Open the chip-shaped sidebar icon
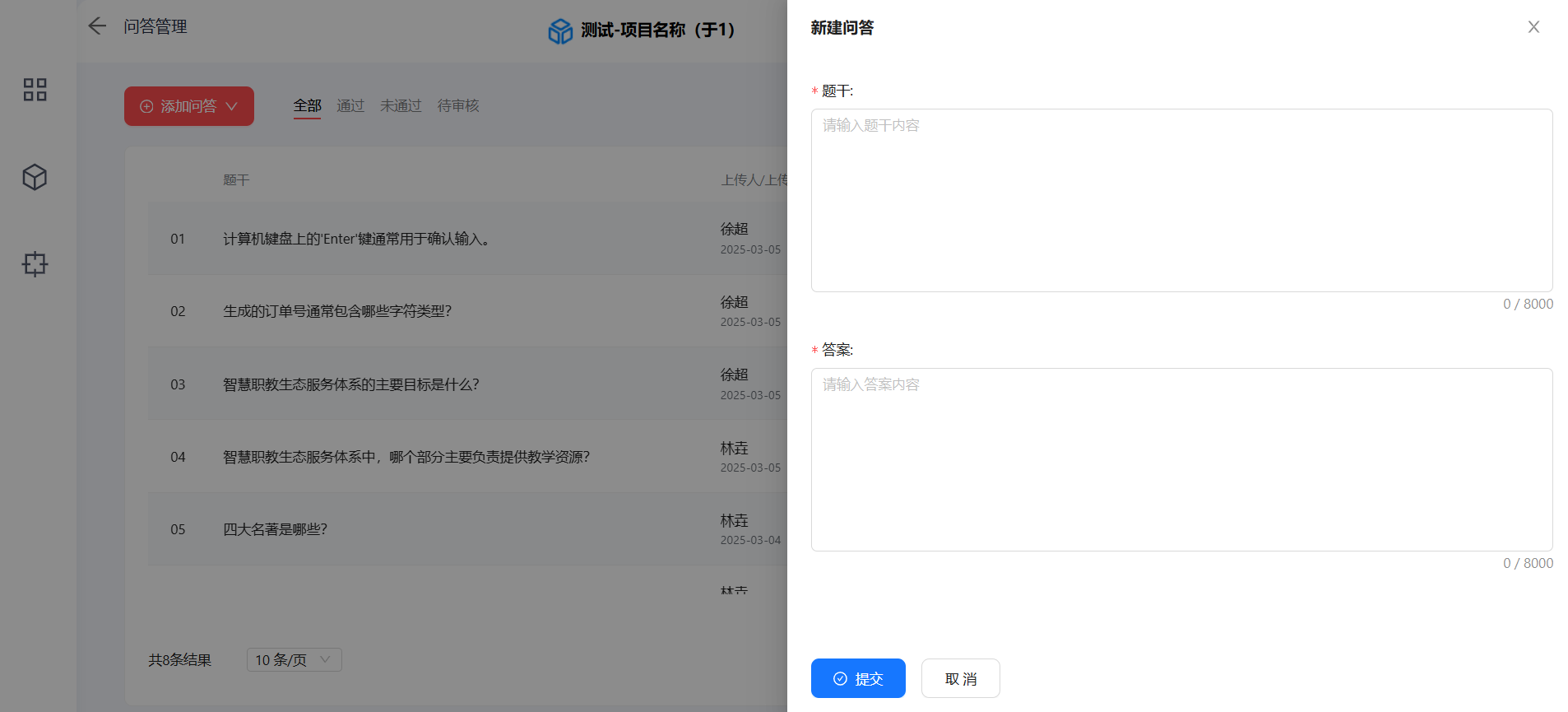 point(35,264)
